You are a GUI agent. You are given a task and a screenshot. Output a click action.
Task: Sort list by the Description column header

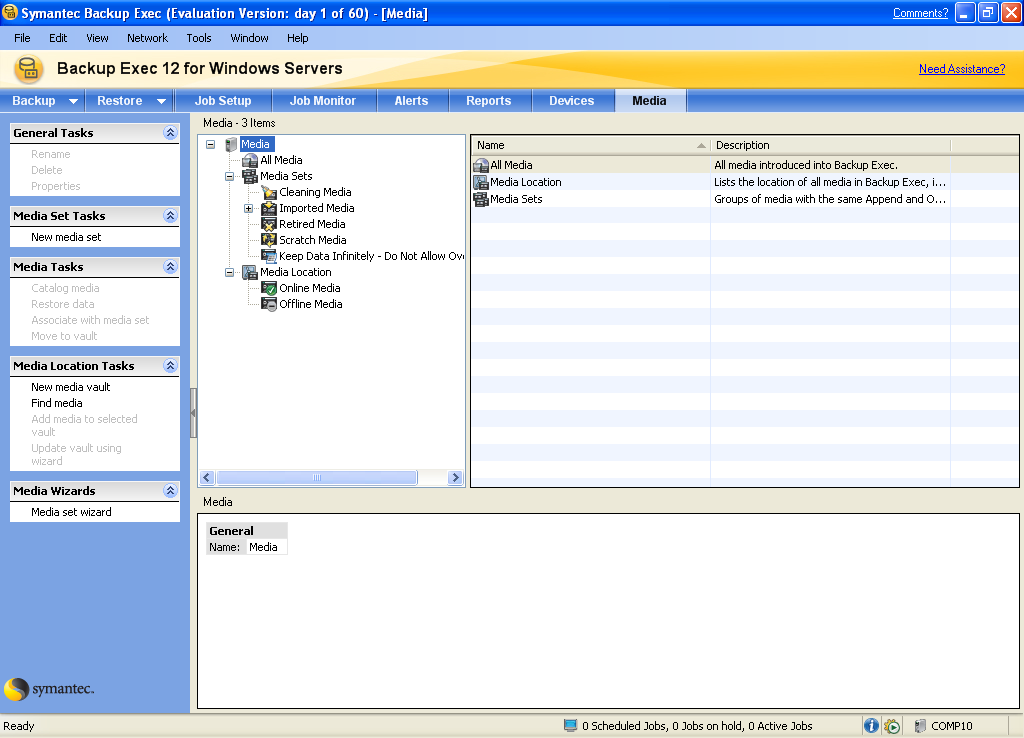point(831,145)
